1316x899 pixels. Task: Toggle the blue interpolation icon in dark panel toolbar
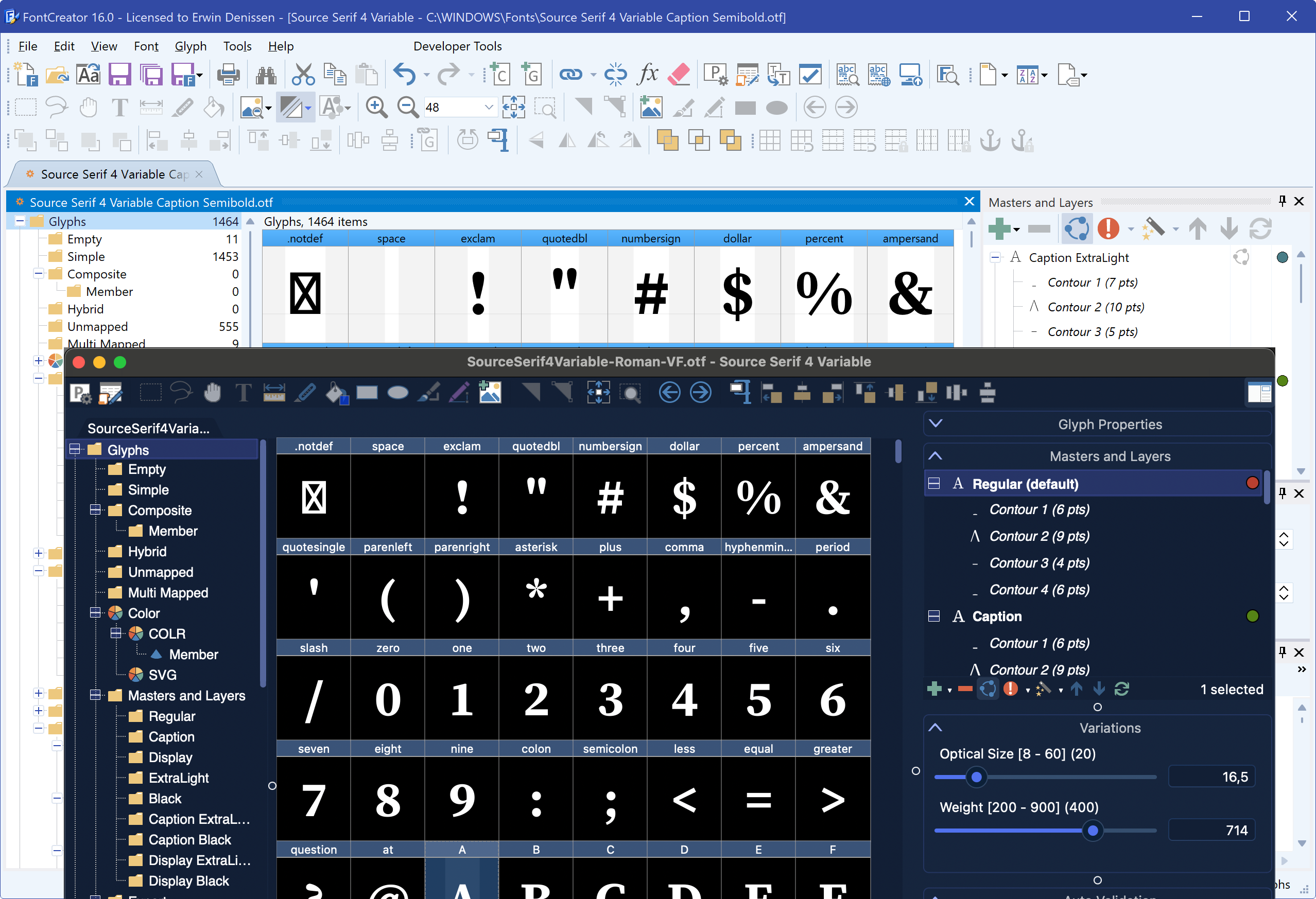tap(988, 689)
